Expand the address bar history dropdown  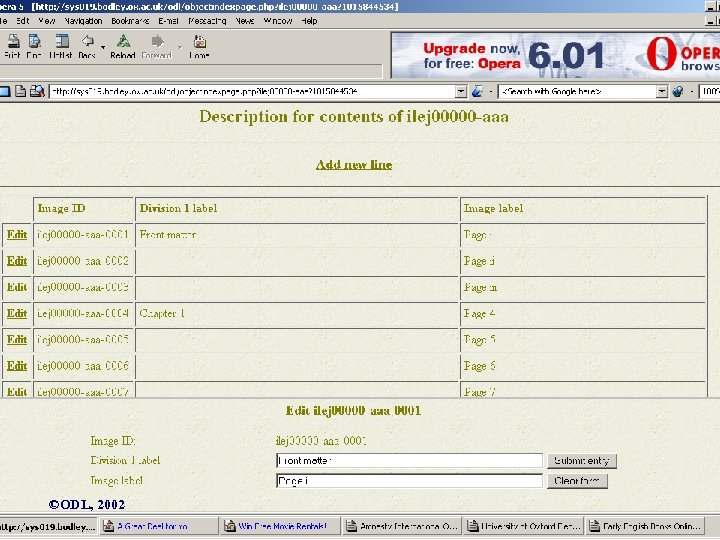tap(461, 91)
